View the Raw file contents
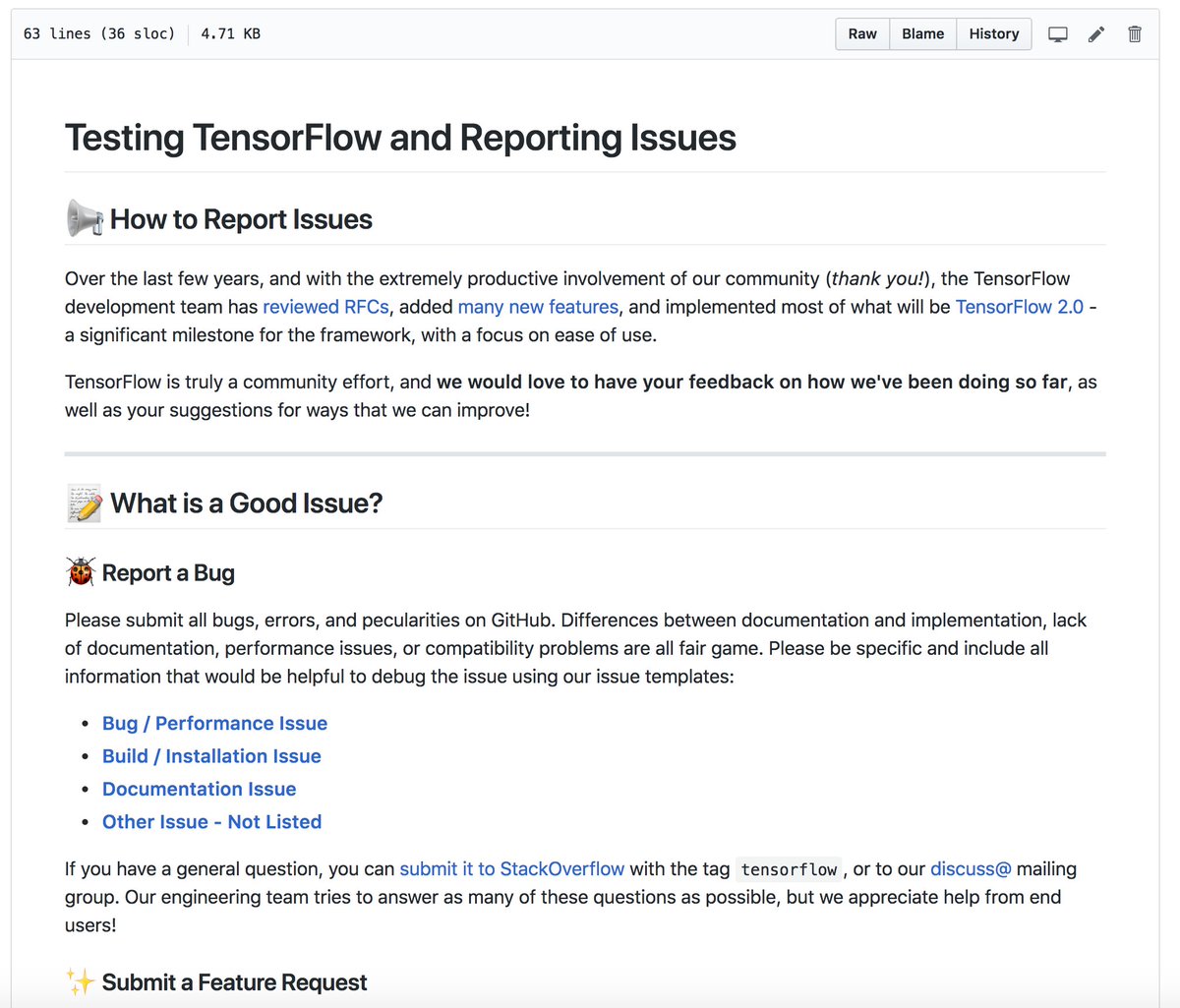The height and width of the screenshot is (1008, 1180). point(862,33)
